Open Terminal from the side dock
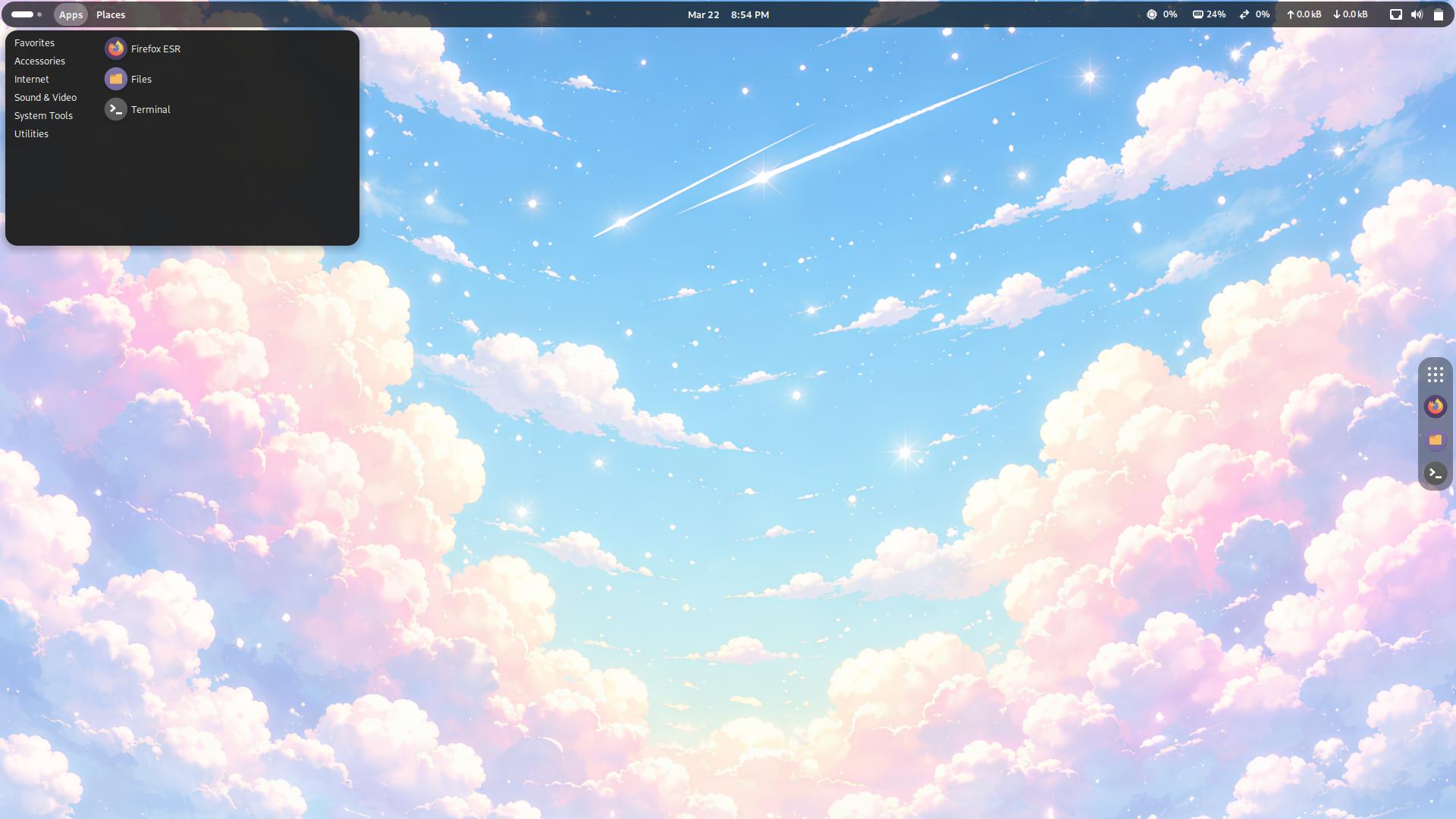 coord(1435,473)
